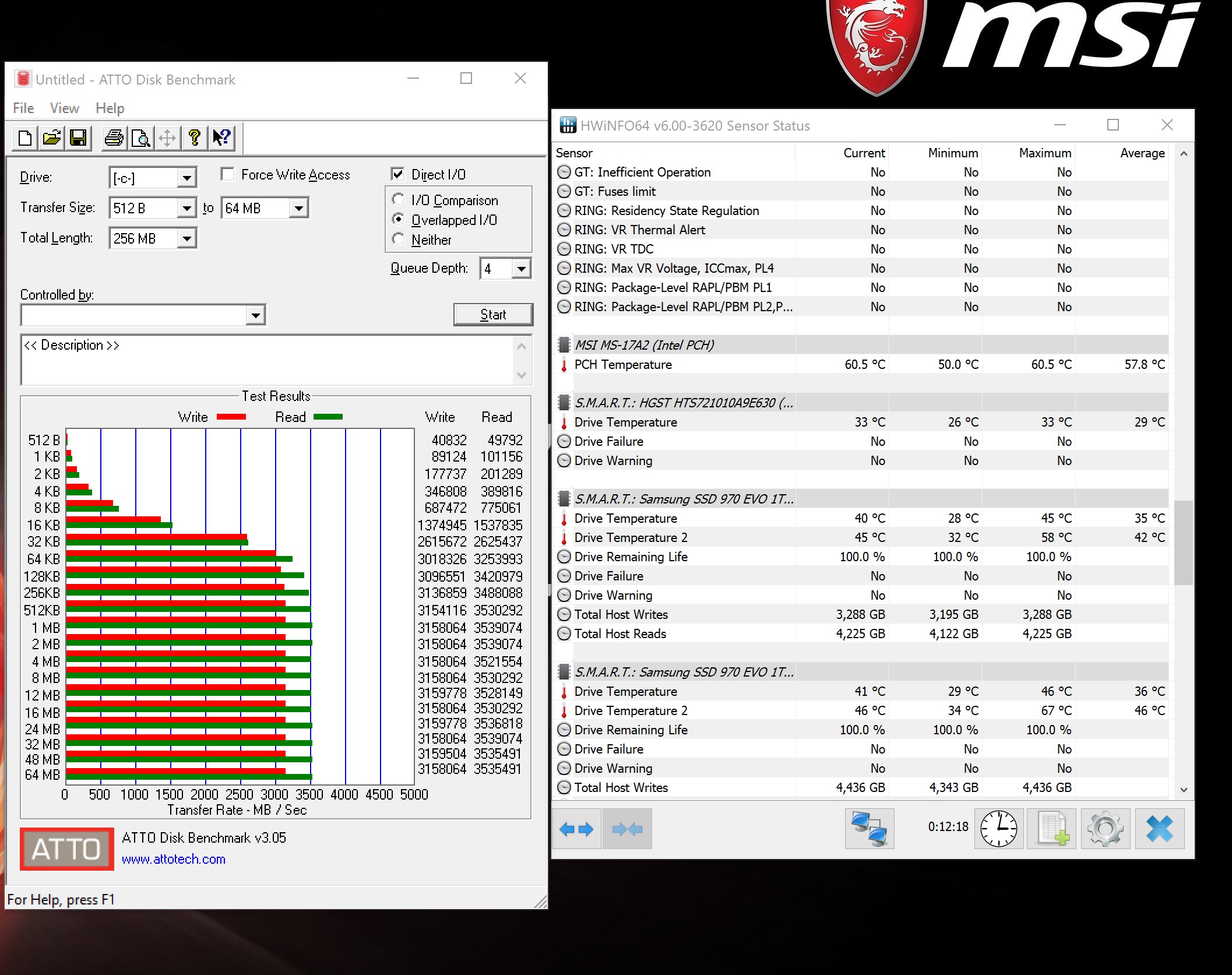Click the 0:12:18 elapsed time display
Screen dimensions: 1232x975
click(x=948, y=827)
